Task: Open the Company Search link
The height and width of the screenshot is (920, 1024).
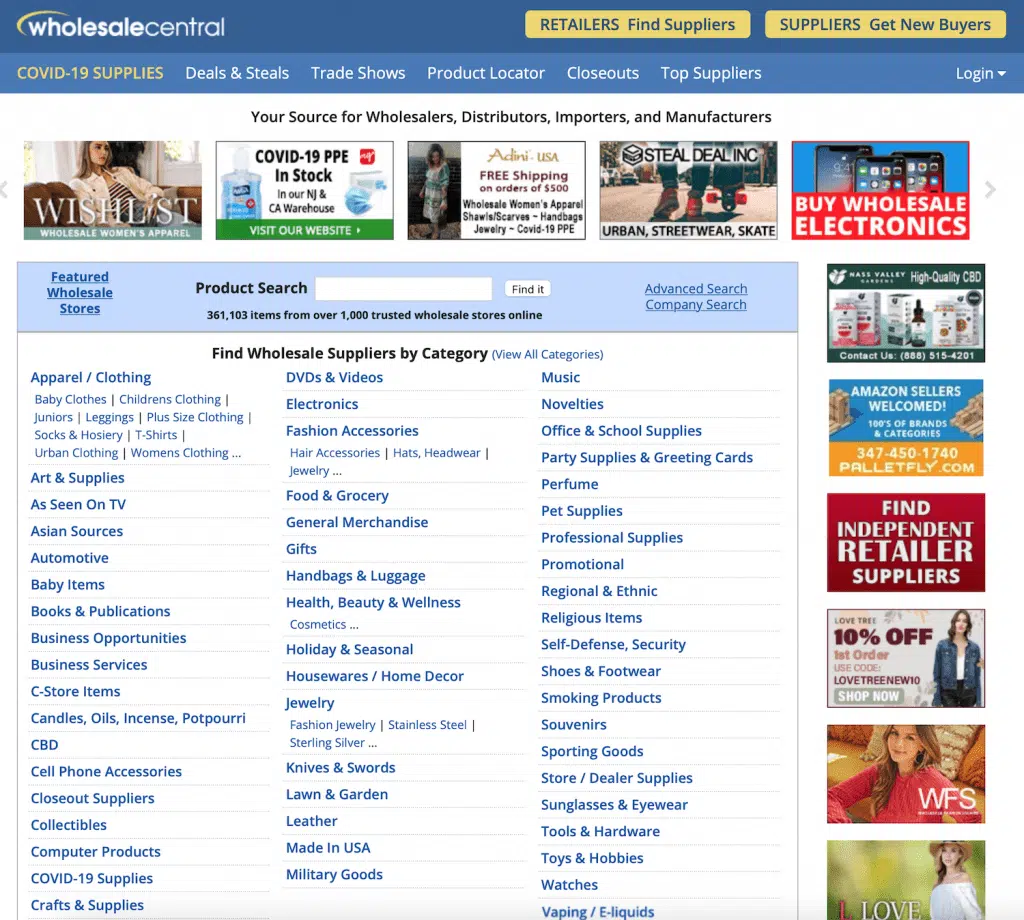Action: click(696, 305)
